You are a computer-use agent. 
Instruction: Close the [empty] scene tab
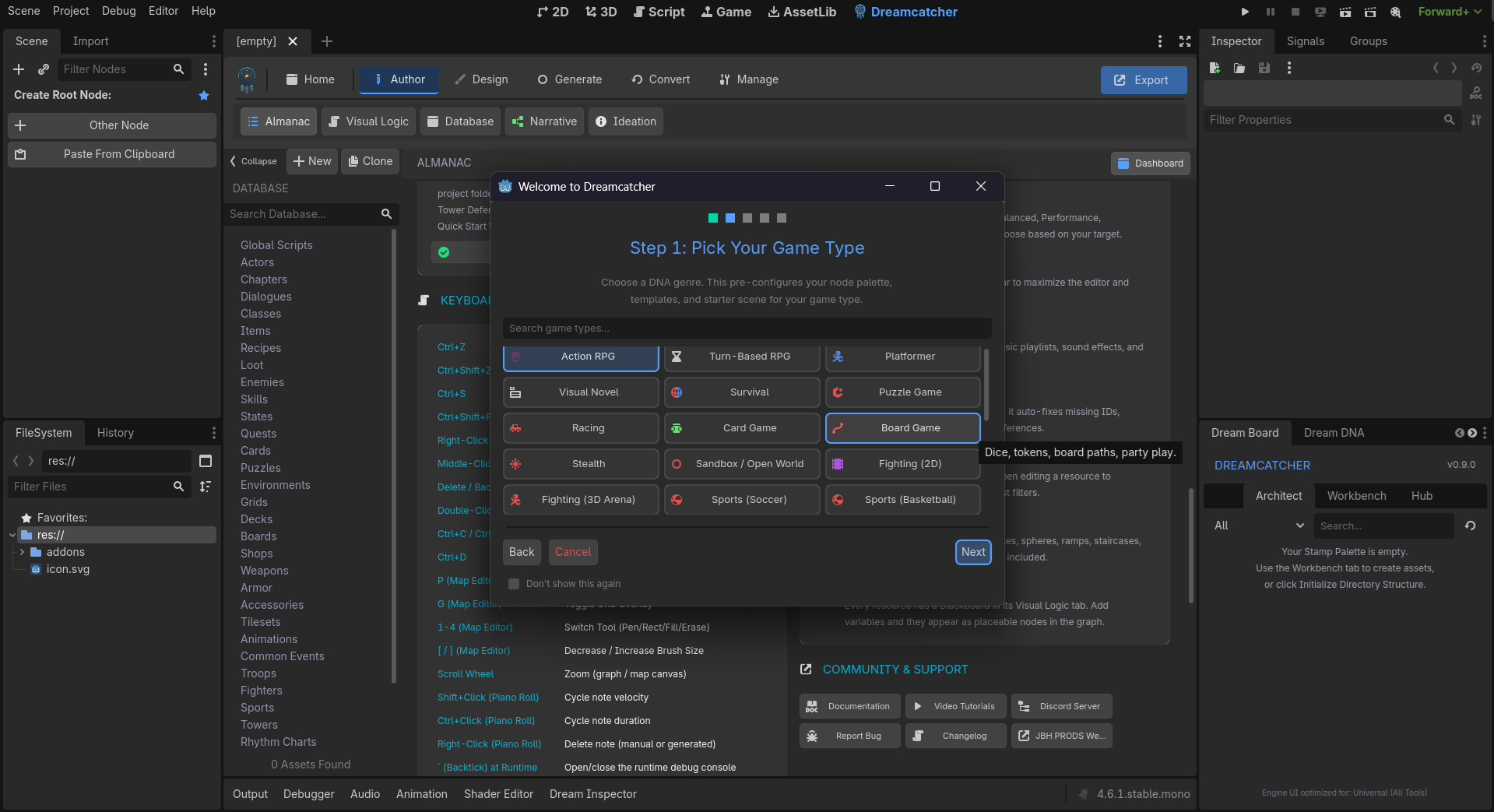click(293, 41)
